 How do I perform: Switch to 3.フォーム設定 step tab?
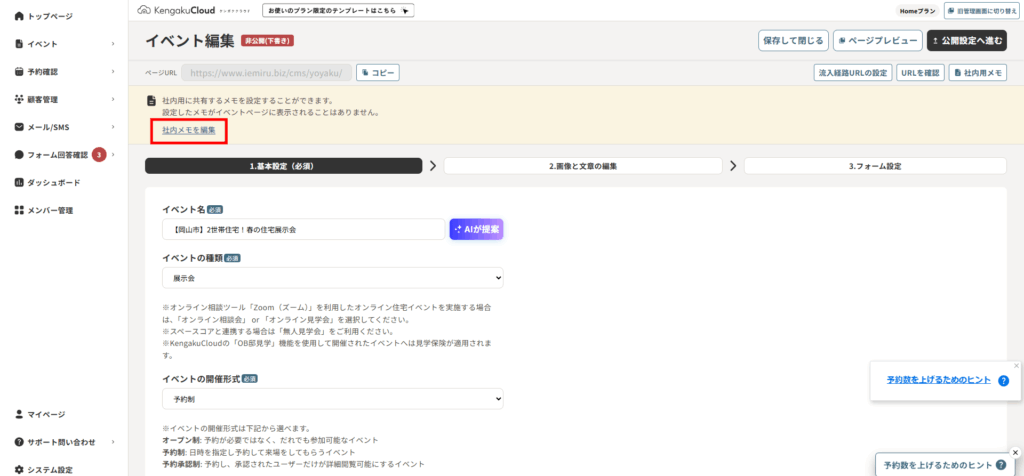(x=874, y=166)
